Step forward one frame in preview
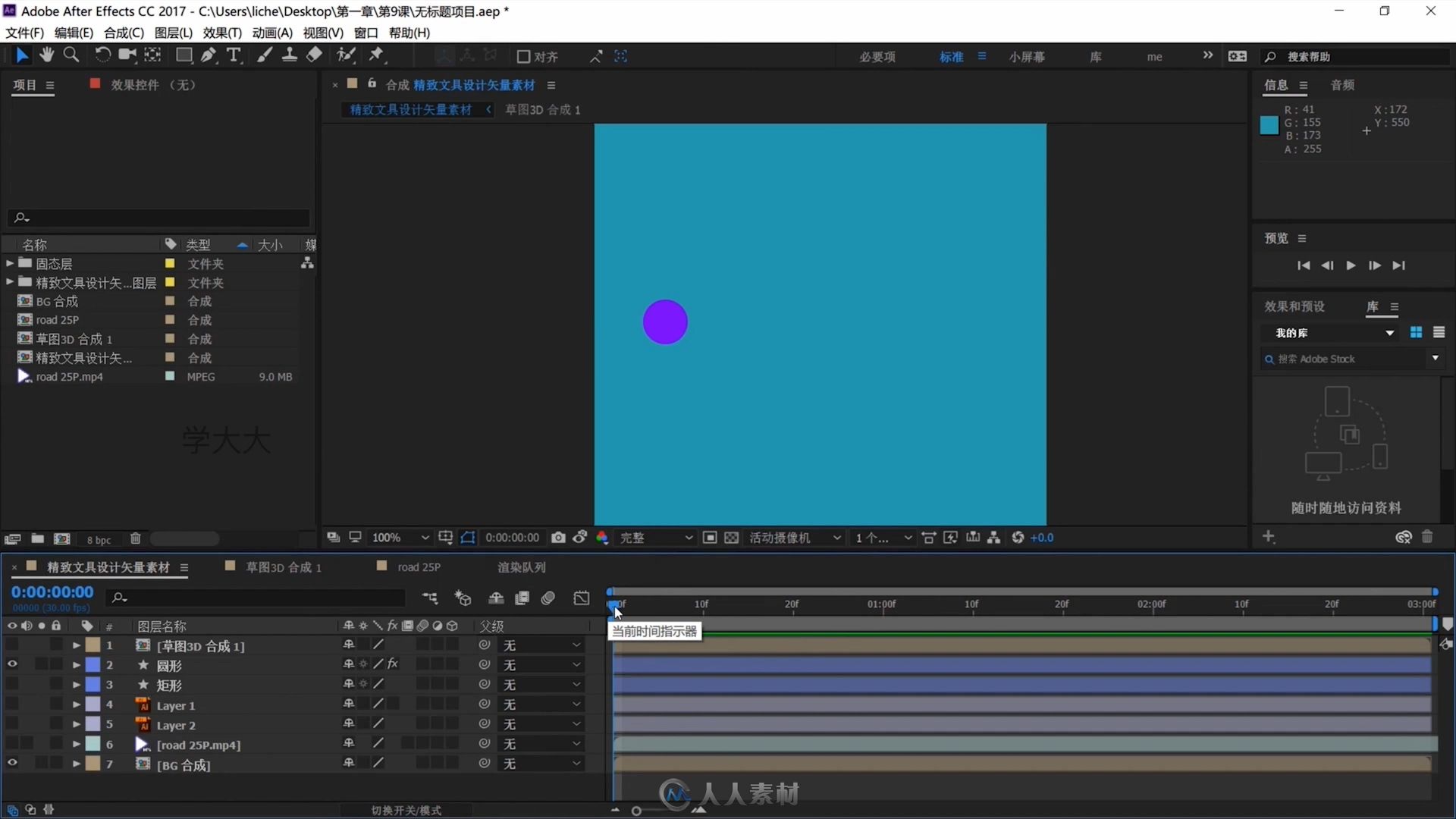 click(1374, 265)
